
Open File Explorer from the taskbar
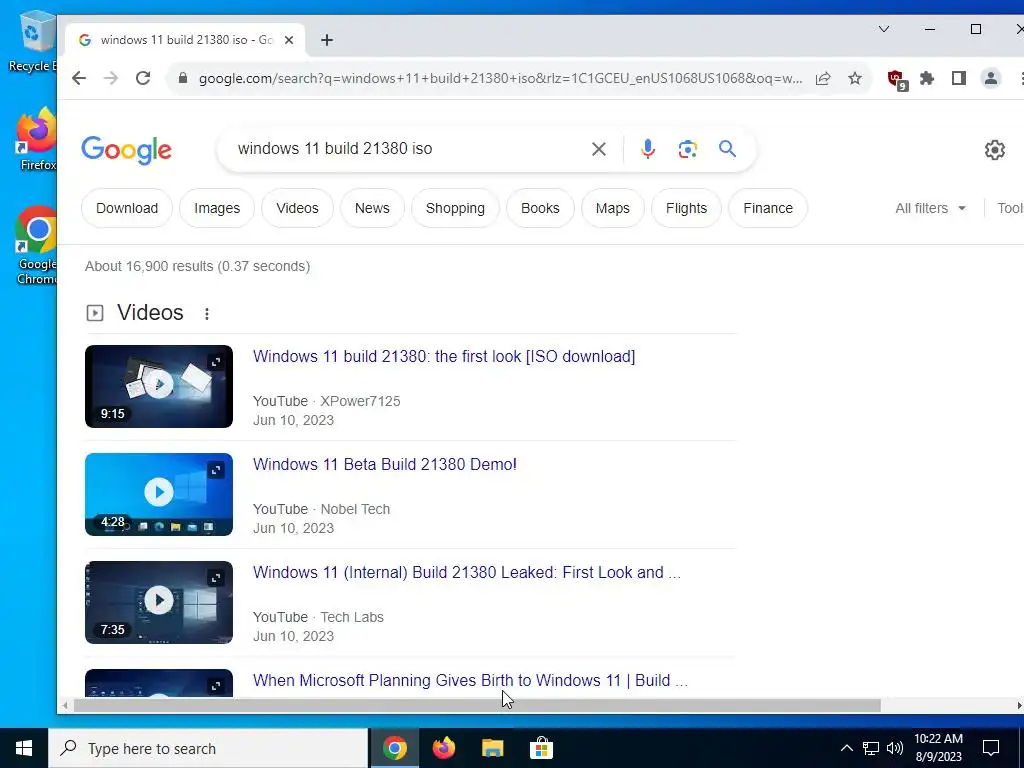(x=493, y=748)
